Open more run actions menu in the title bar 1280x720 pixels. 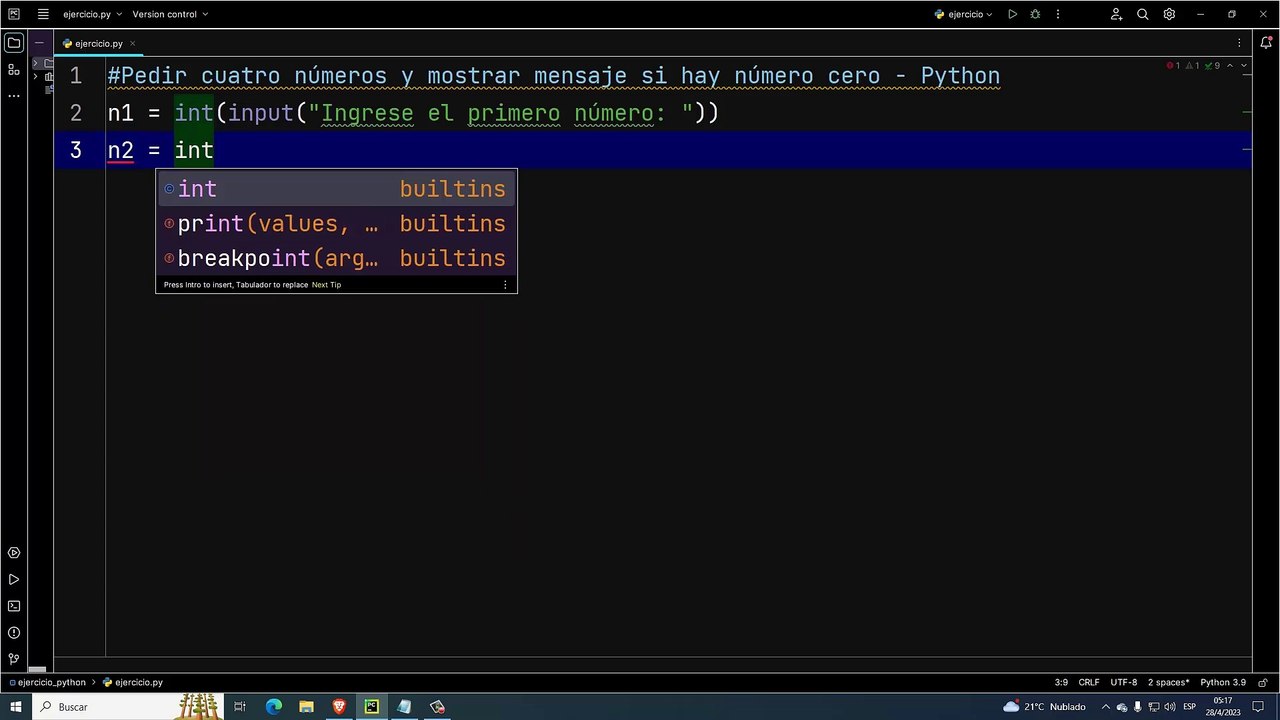[1058, 14]
